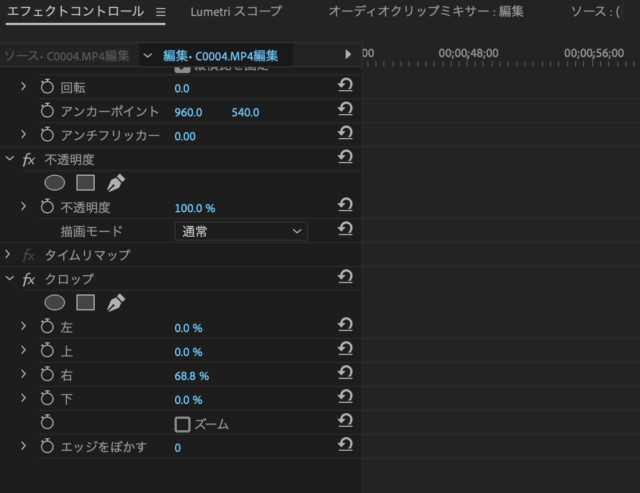
Task: Reset the クロップ effect
Action: 345,277
